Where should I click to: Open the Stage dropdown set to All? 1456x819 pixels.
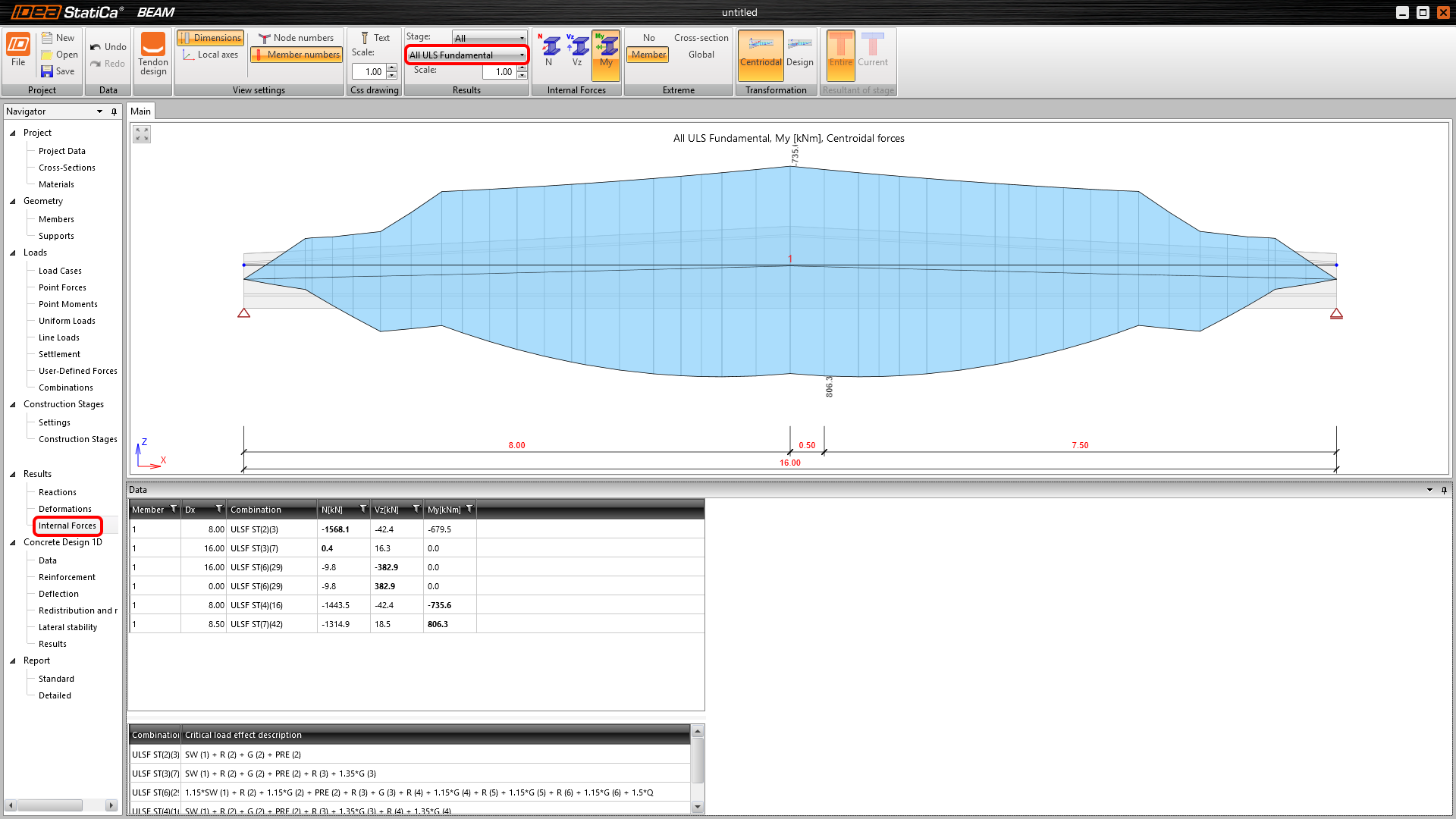point(489,38)
